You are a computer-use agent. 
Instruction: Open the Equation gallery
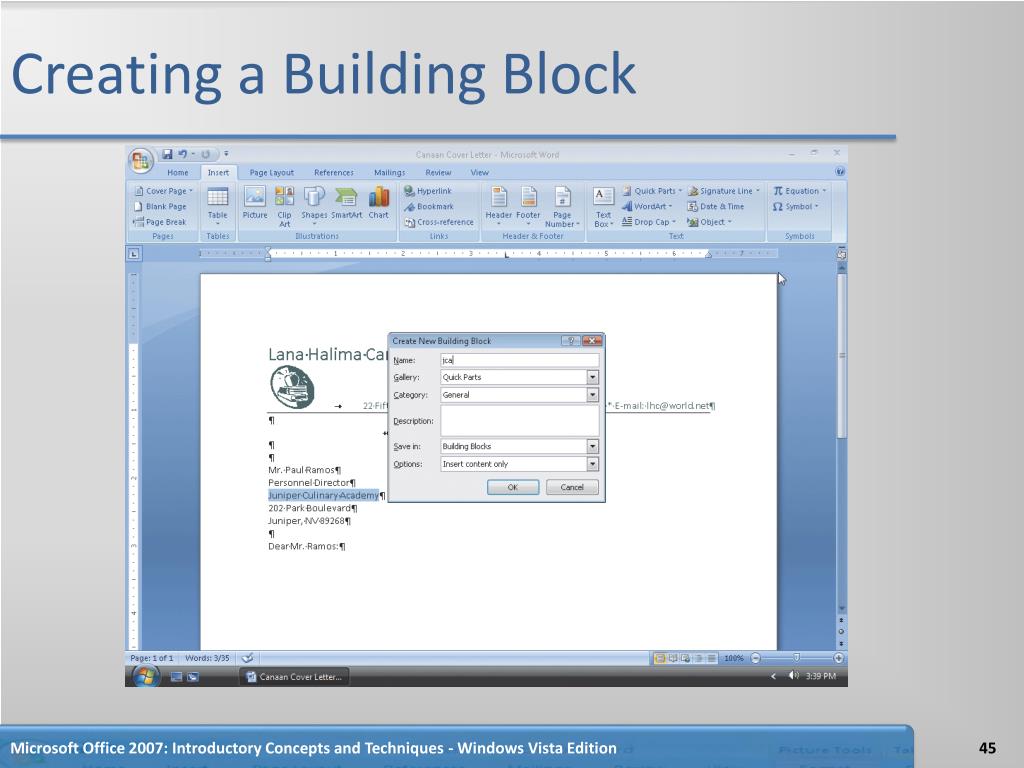[x=800, y=191]
